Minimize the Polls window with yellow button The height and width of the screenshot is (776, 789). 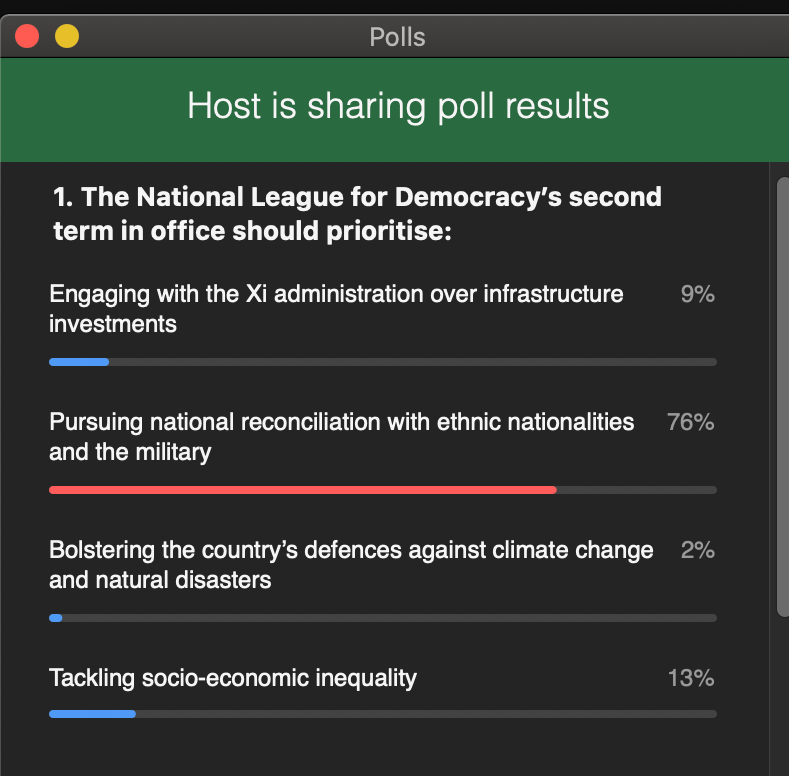pos(67,37)
